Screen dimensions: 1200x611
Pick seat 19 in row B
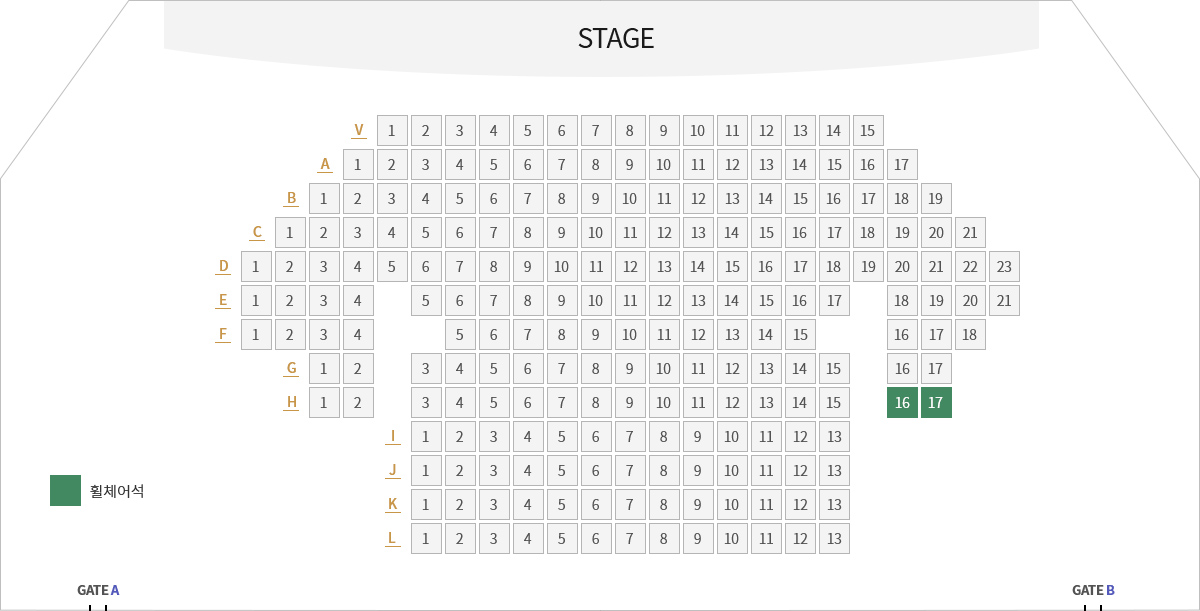click(x=936, y=199)
